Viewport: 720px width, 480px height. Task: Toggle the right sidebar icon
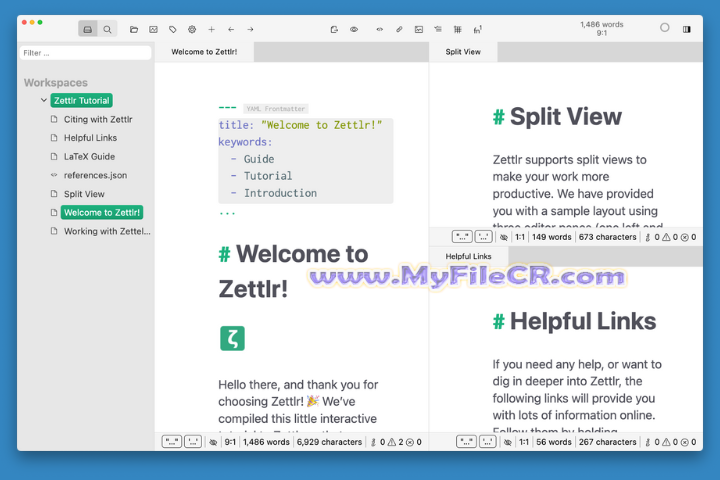[x=686, y=29]
